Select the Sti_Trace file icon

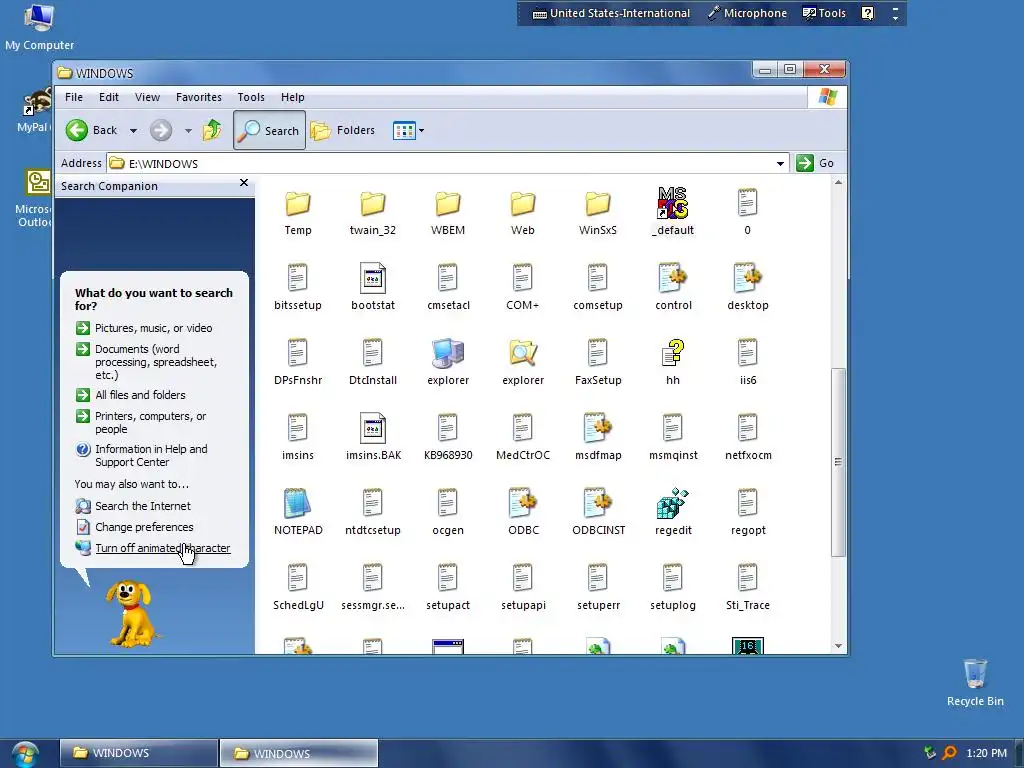coord(748,579)
